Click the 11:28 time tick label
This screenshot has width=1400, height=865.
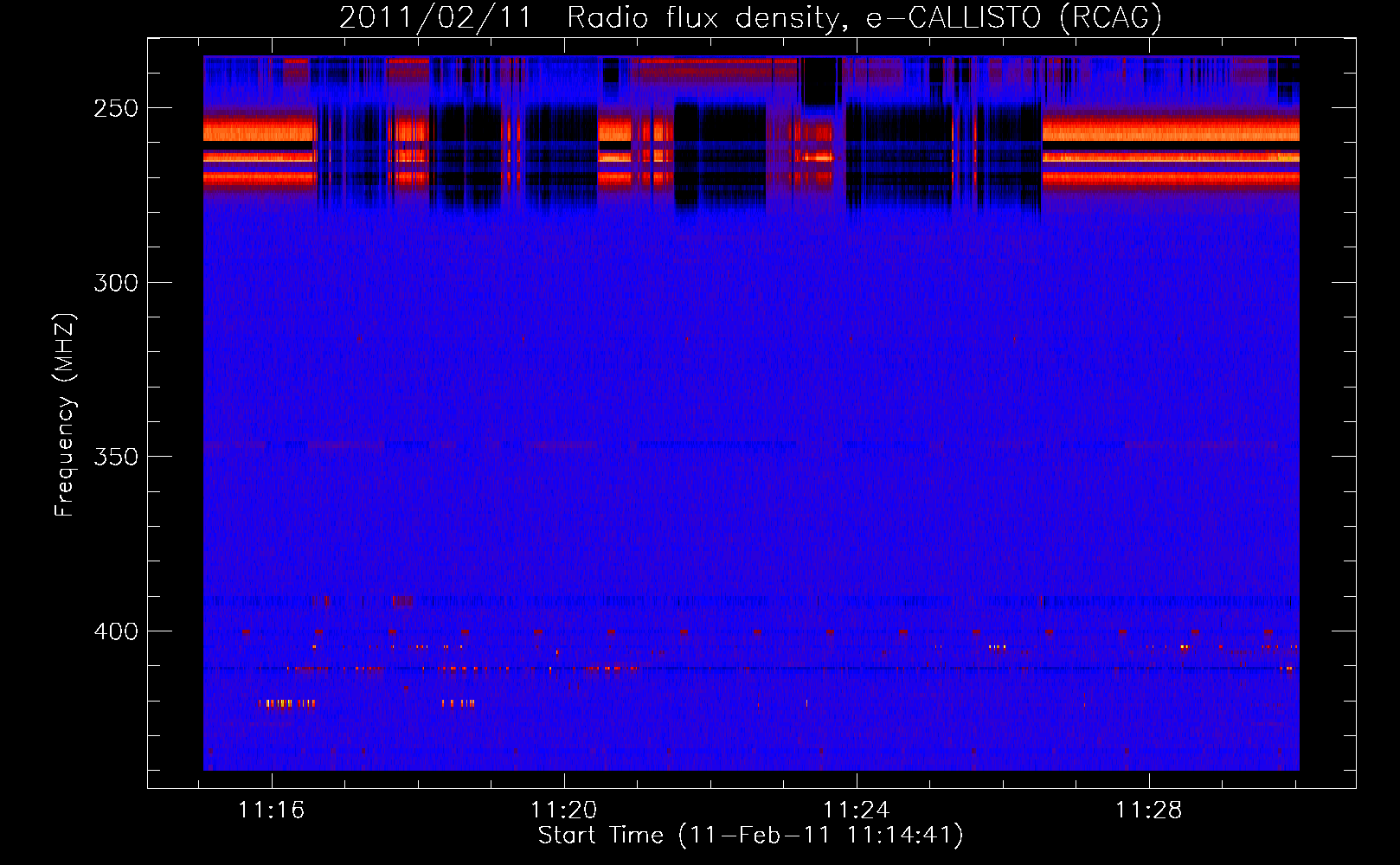(1149, 810)
